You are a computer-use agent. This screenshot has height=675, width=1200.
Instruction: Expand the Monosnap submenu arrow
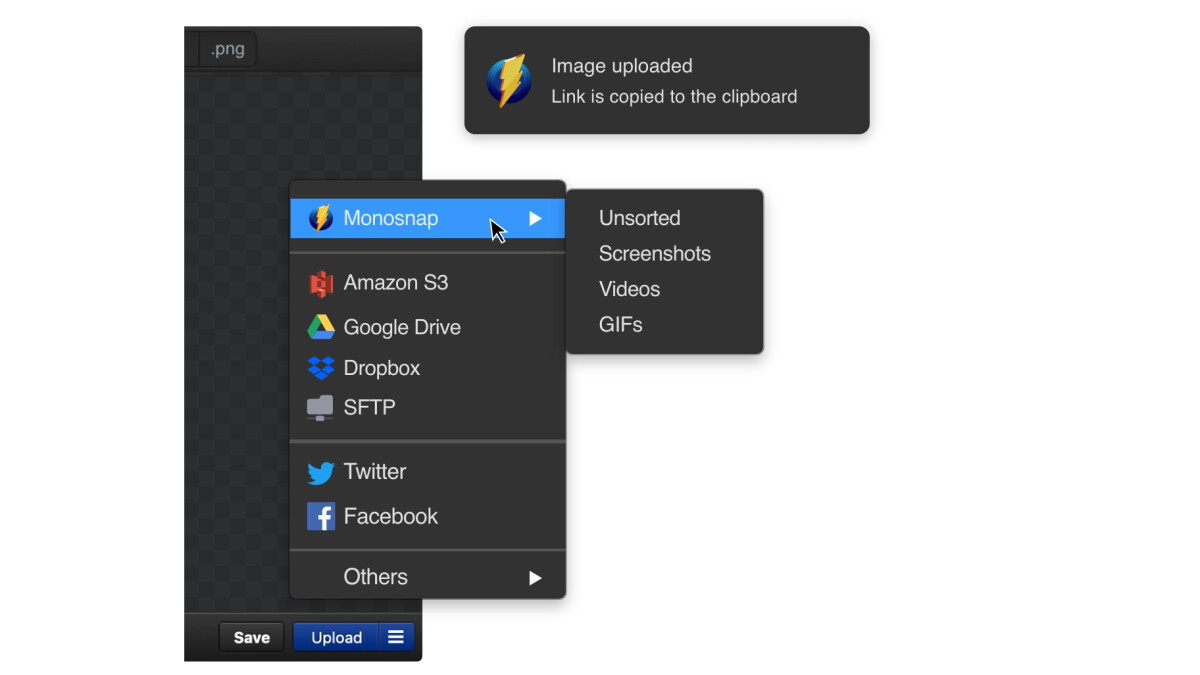[535, 218]
